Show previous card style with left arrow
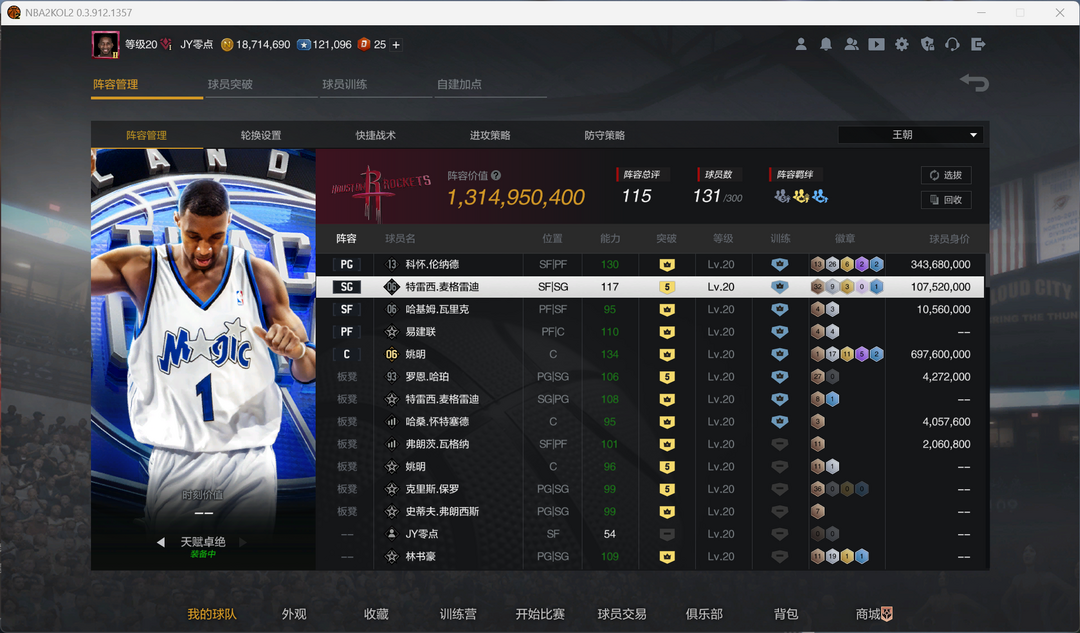Viewport: 1080px width, 633px height. click(x=160, y=542)
